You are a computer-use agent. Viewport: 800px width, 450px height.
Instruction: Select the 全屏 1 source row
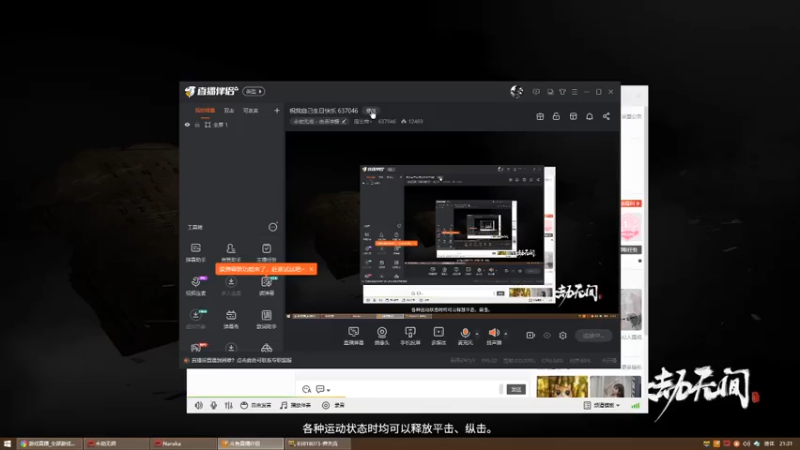pos(232,124)
